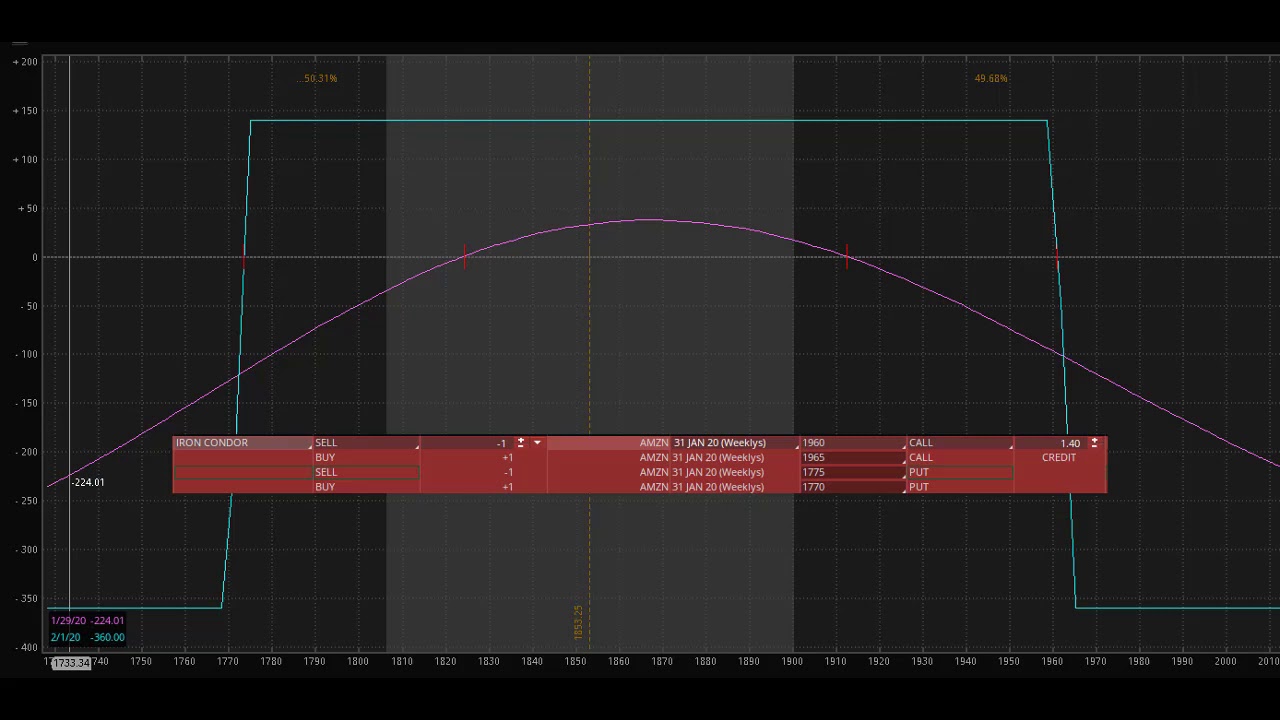Viewport: 1280px width, 720px height.
Task: Click the 2/1/20 -360.00 legend entry
Action: coord(88,637)
